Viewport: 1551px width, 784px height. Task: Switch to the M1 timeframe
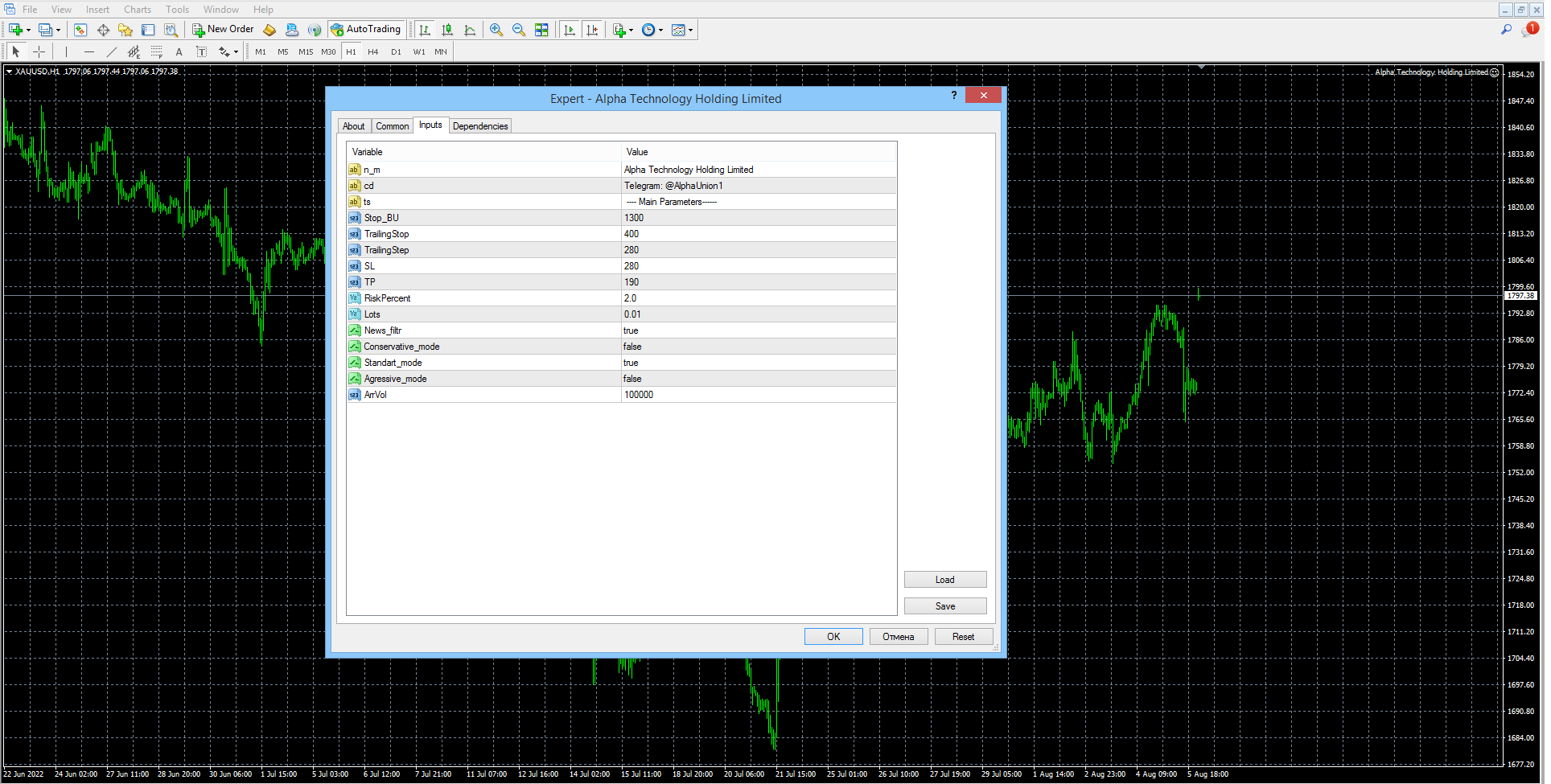261,51
